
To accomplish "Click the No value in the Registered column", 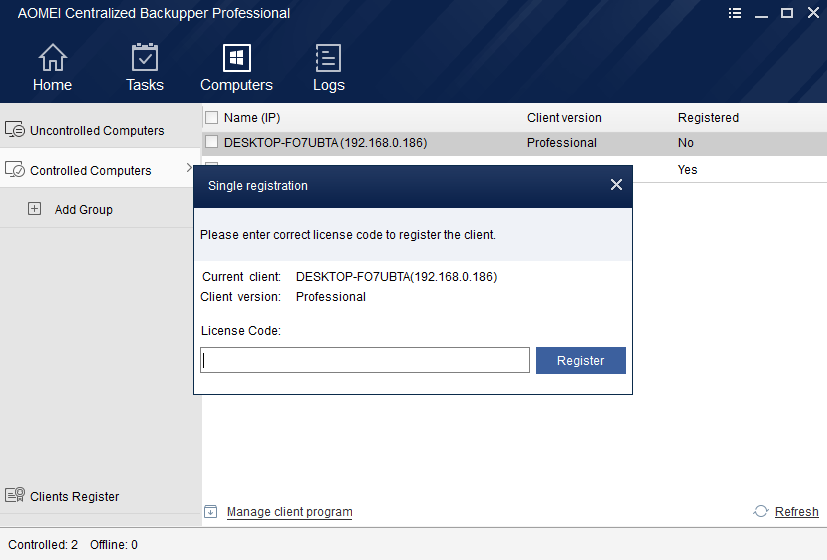I will [x=686, y=143].
